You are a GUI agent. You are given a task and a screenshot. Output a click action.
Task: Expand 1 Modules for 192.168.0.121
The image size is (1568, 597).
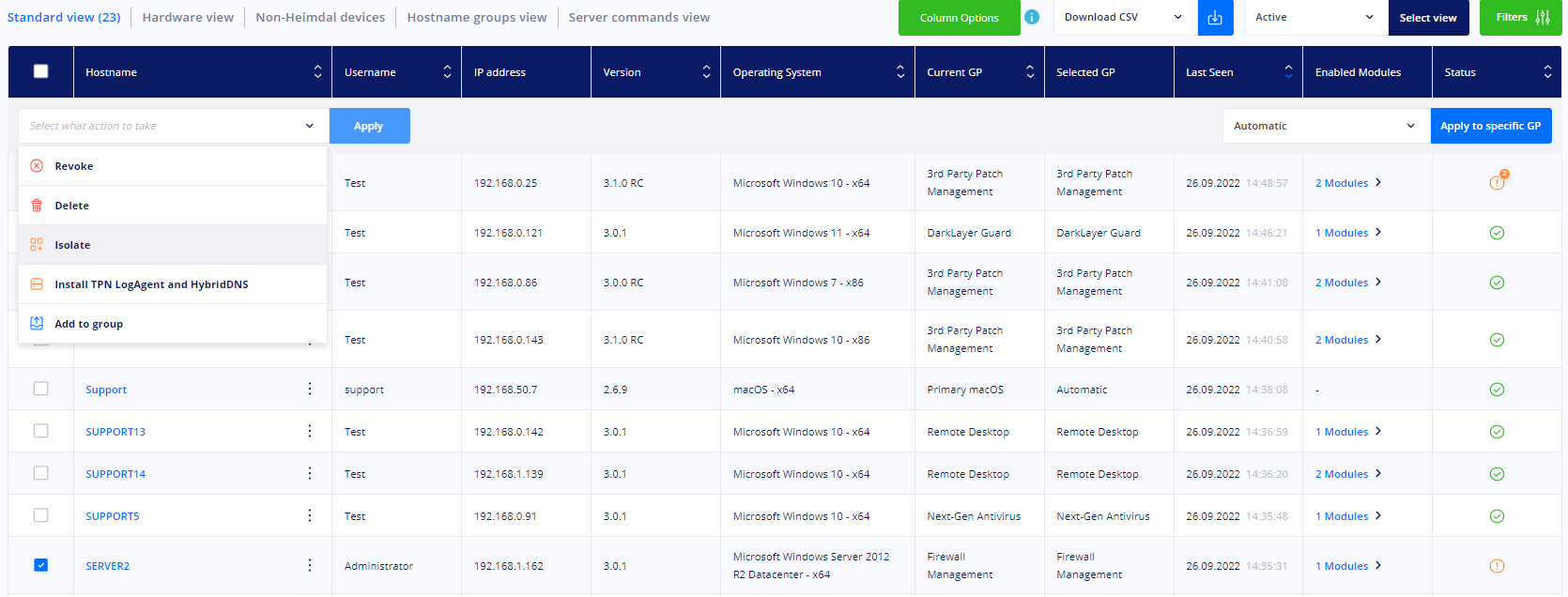point(1348,233)
